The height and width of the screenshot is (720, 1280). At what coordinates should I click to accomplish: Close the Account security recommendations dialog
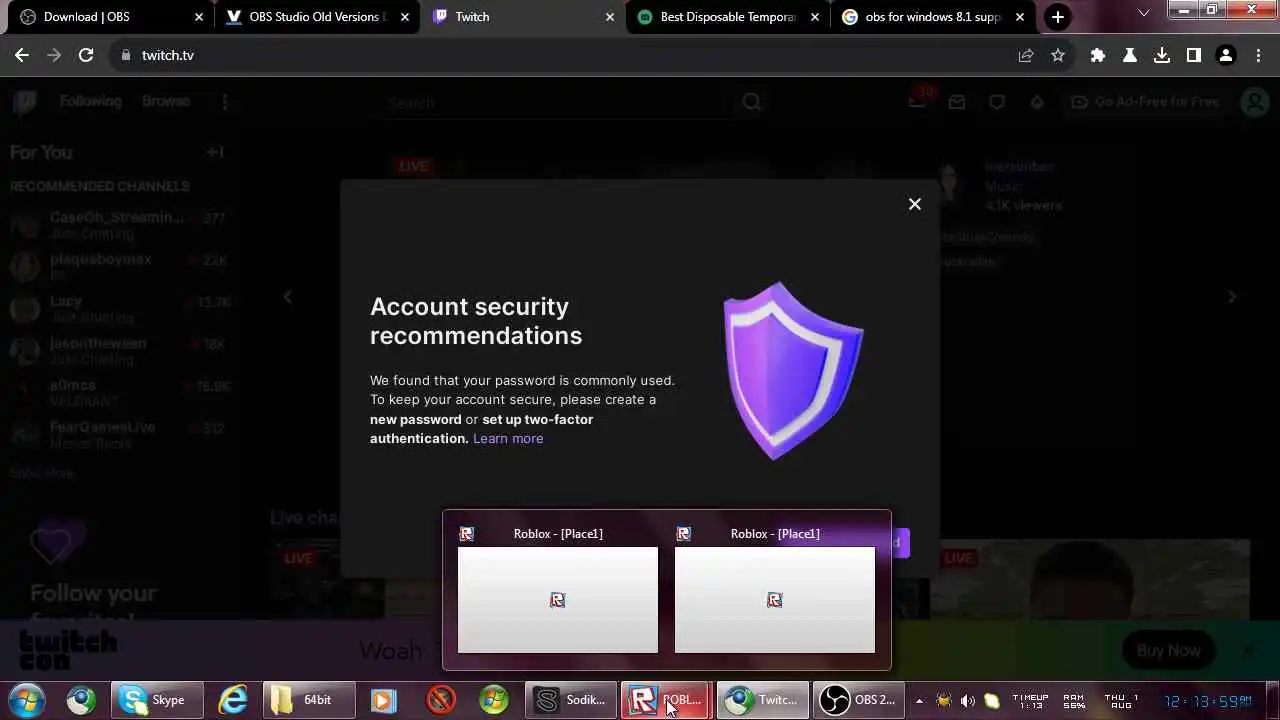[x=914, y=204]
